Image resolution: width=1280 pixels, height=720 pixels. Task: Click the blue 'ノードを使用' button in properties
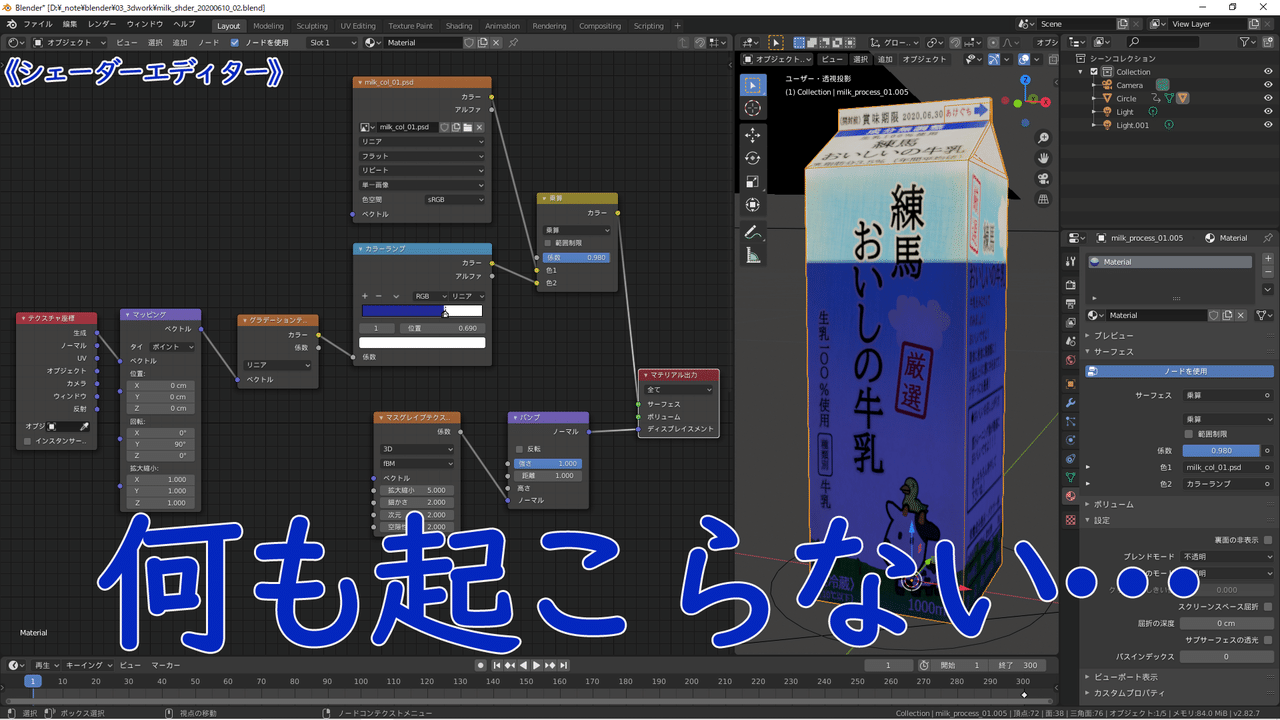pyautogui.click(x=1180, y=371)
